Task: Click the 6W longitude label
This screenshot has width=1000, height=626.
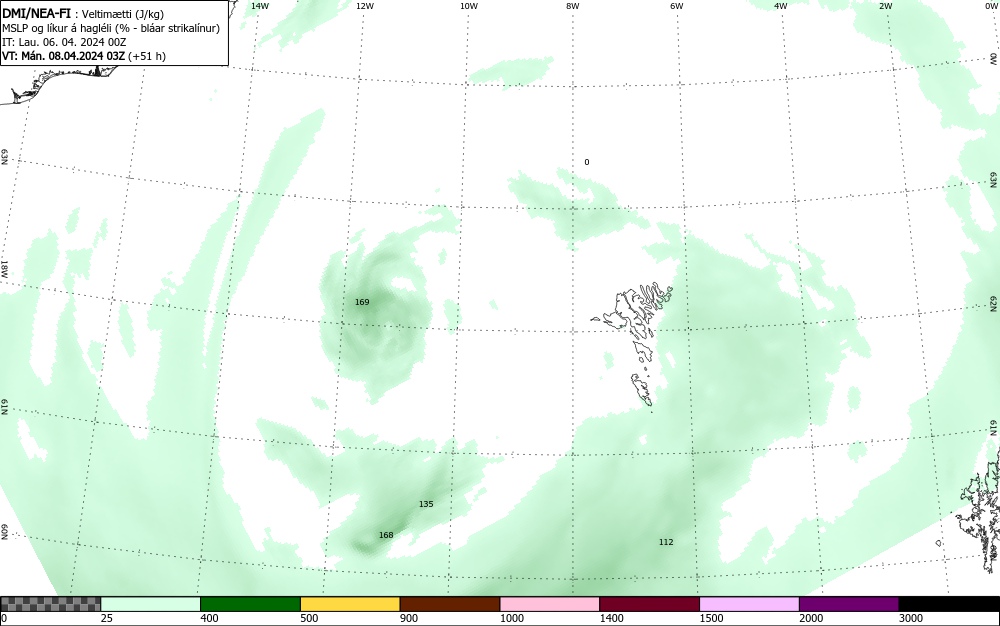Action: tap(677, 6)
